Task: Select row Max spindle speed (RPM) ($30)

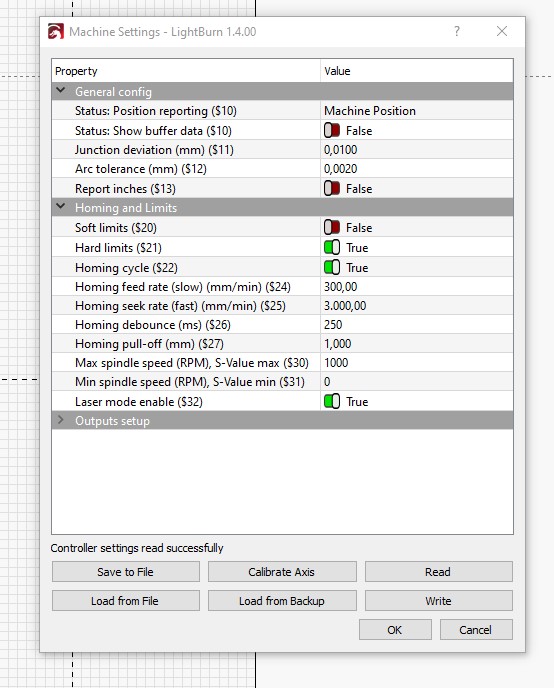Action: click(282, 363)
